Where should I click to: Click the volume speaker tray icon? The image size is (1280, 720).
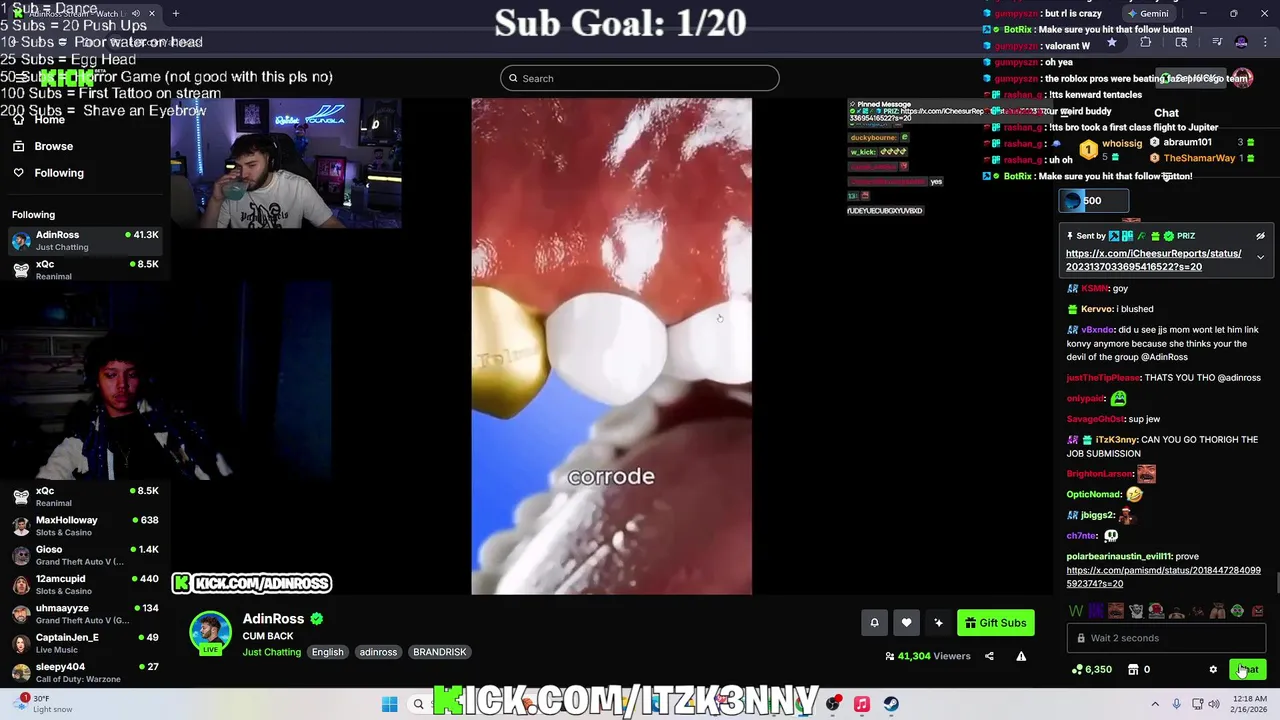pyautogui.click(x=1214, y=704)
